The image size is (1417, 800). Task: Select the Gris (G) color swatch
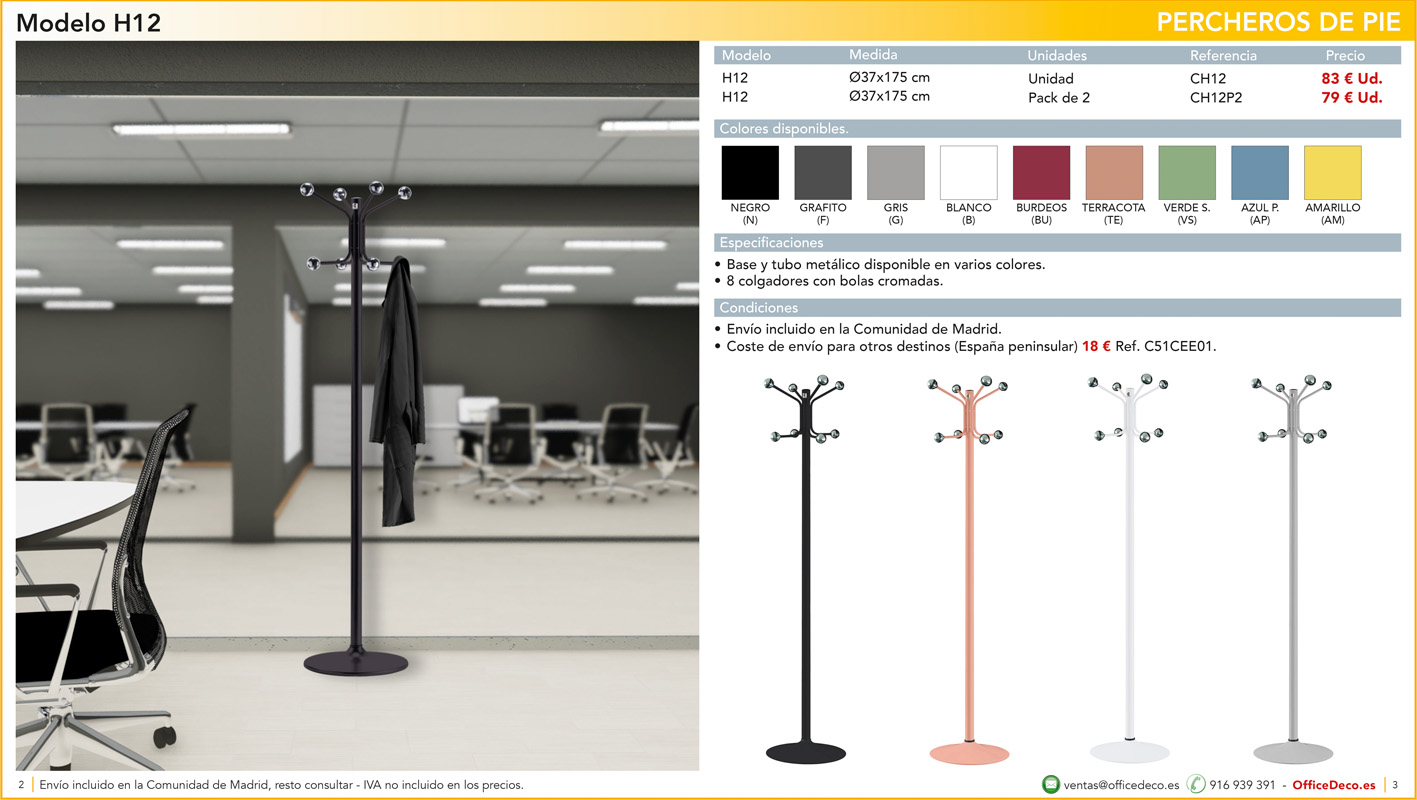[x=896, y=173]
